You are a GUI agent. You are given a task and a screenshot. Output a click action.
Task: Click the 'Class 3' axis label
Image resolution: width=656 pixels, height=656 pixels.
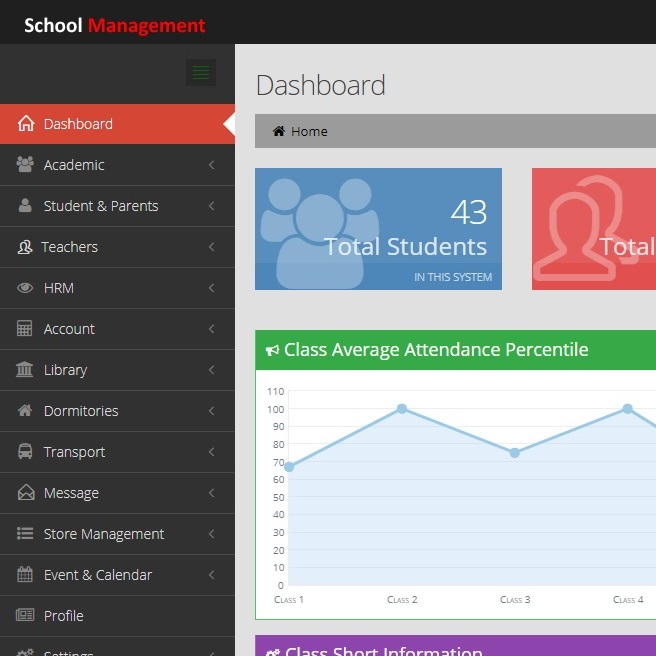pyautogui.click(x=515, y=600)
